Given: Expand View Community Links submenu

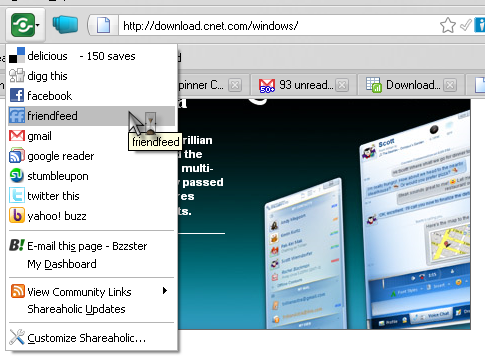Looking at the screenshot, I should pos(91,292).
